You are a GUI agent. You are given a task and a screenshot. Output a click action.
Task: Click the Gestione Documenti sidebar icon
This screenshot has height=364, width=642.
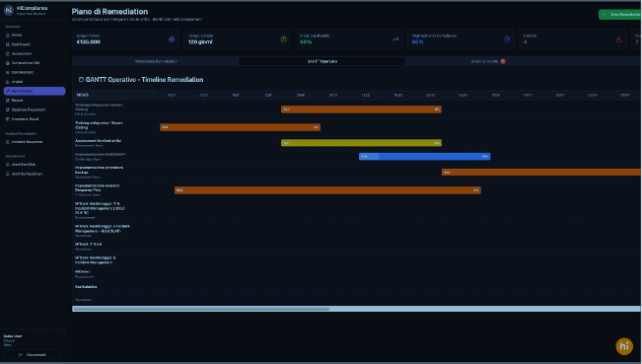coord(7,110)
